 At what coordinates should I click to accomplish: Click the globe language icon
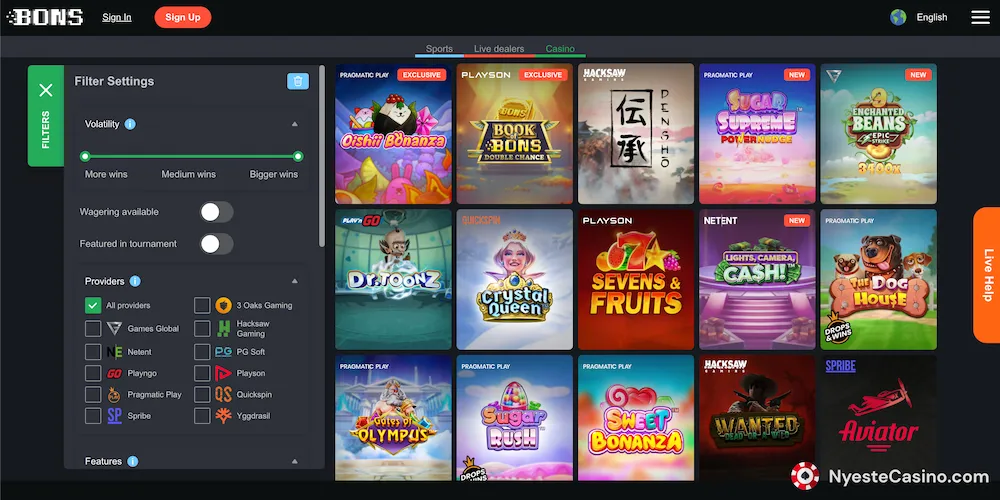coord(898,17)
